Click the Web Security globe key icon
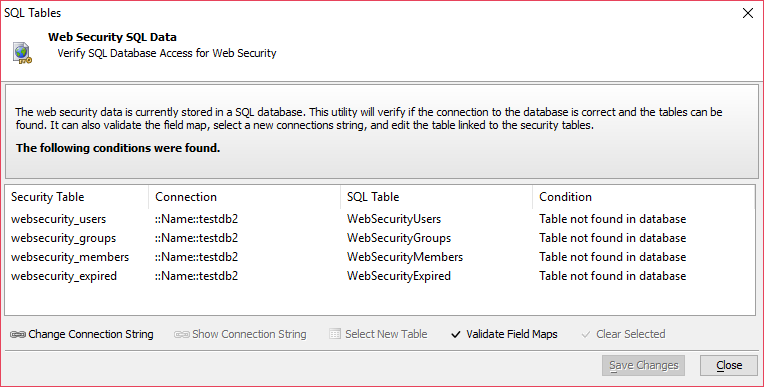The image size is (764, 387). [x=22, y=53]
